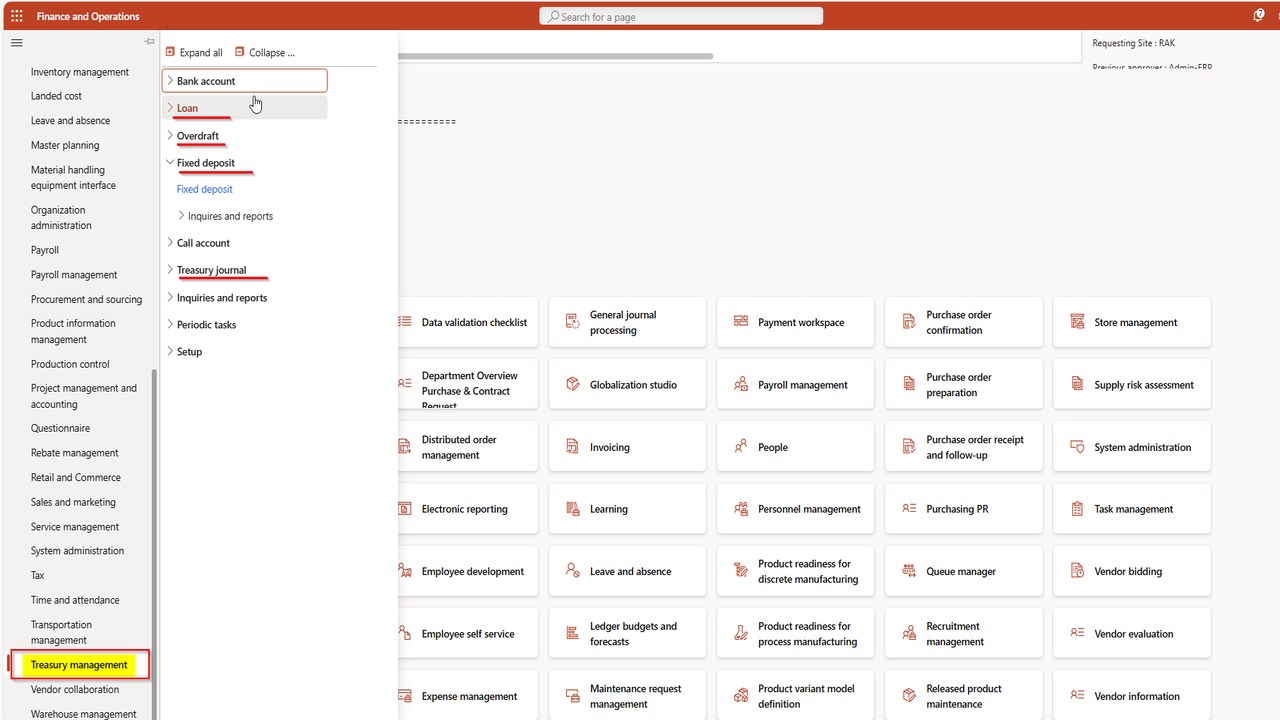Click the Ledger budgets and forecasts tile icon

point(573,634)
